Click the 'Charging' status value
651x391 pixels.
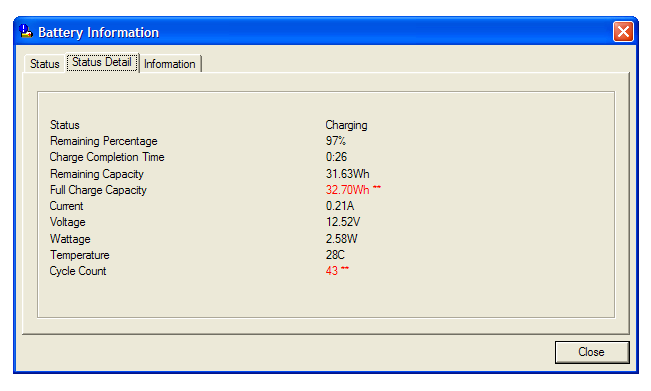346,125
